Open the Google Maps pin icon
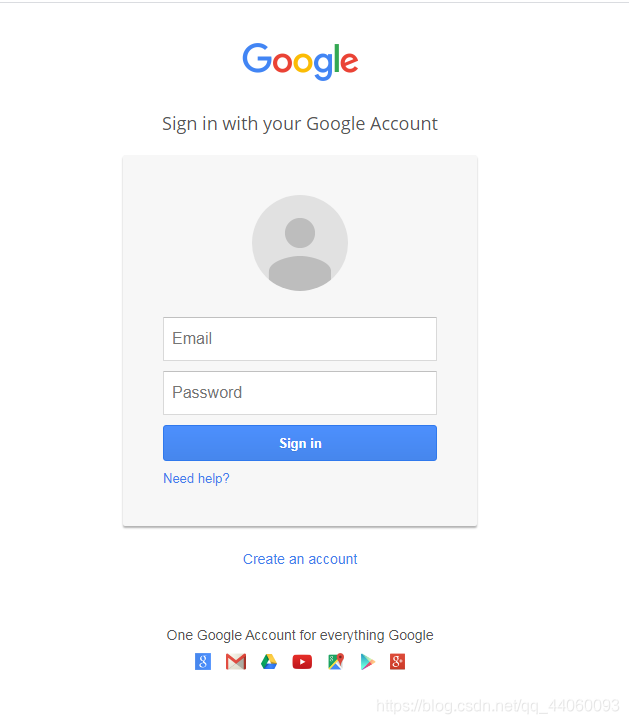Screen dimensions: 629x724 click(x=336, y=662)
